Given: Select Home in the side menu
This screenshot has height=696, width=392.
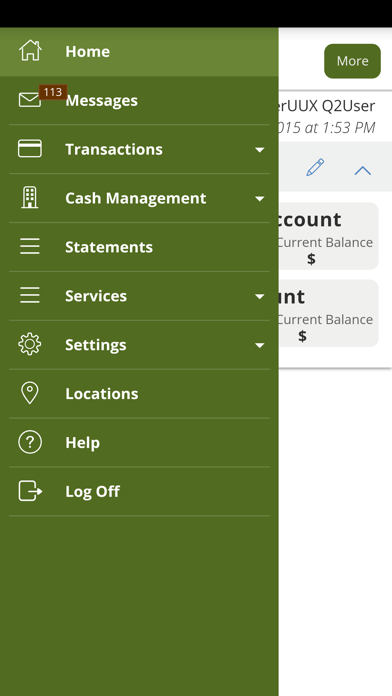Looking at the screenshot, I should [x=139, y=51].
